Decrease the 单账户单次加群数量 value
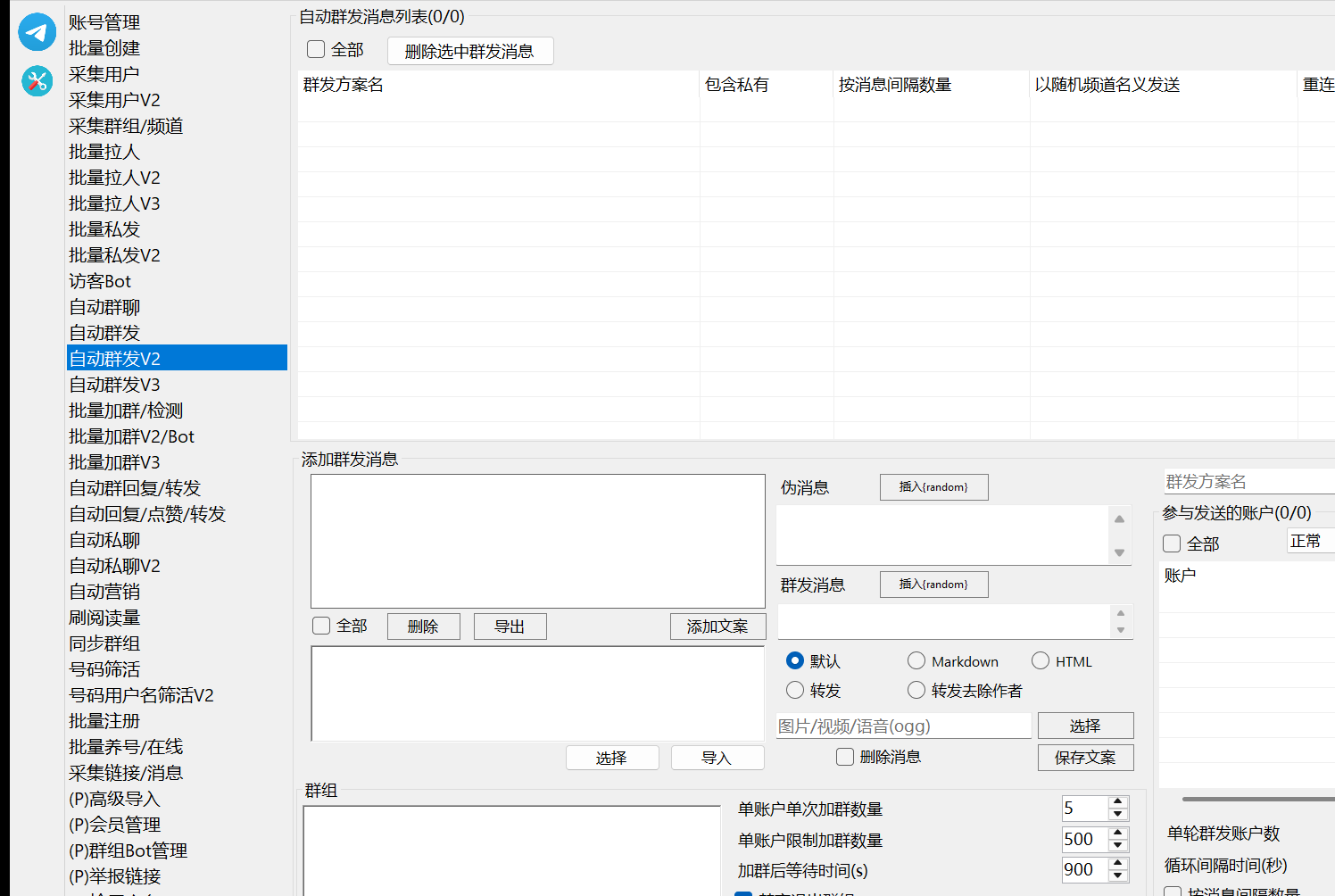The height and width of the screenshot is (896, 1335). pyautogui.click(x=1118, y=814)
